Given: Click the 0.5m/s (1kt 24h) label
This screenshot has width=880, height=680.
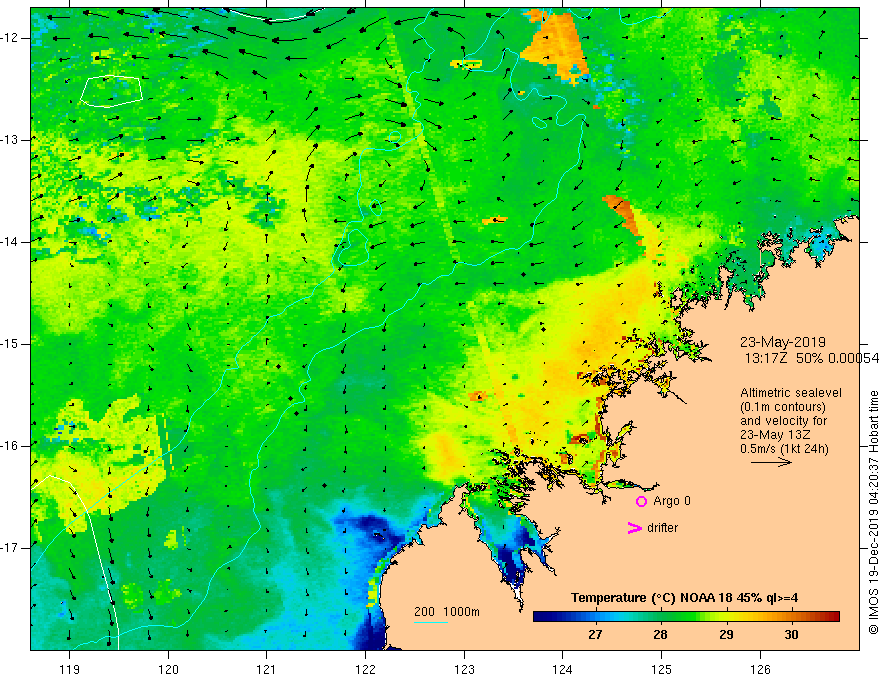Looking at the screenshot, I should (784, 449).
